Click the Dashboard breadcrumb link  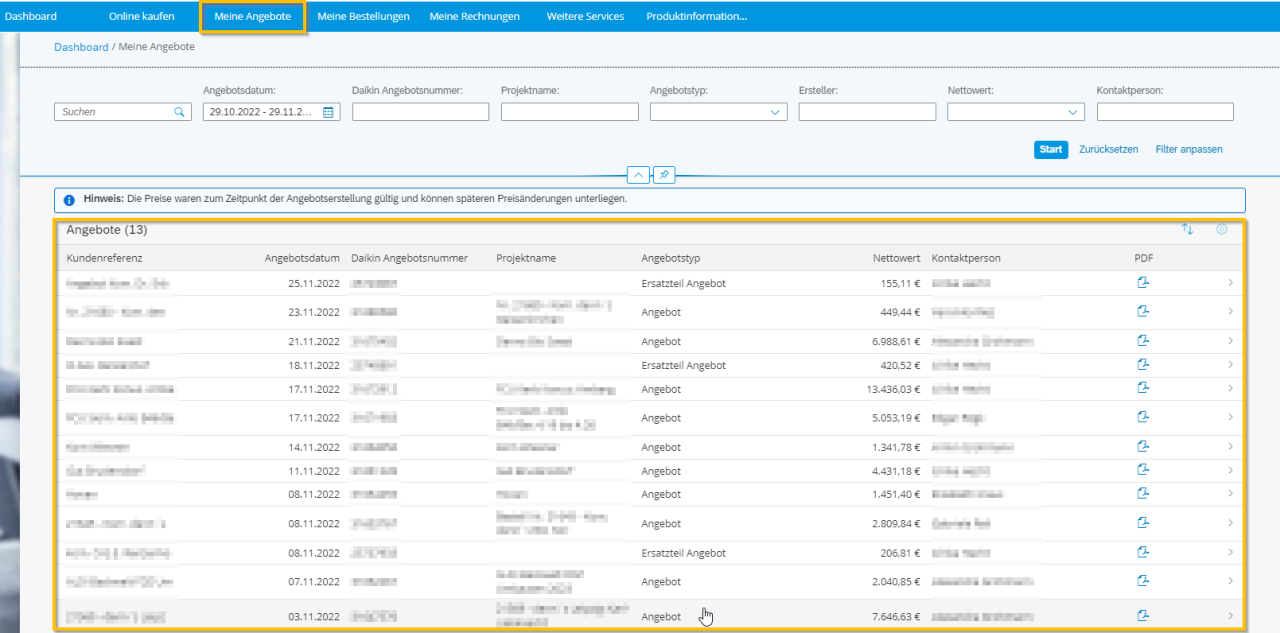(81, 47)
